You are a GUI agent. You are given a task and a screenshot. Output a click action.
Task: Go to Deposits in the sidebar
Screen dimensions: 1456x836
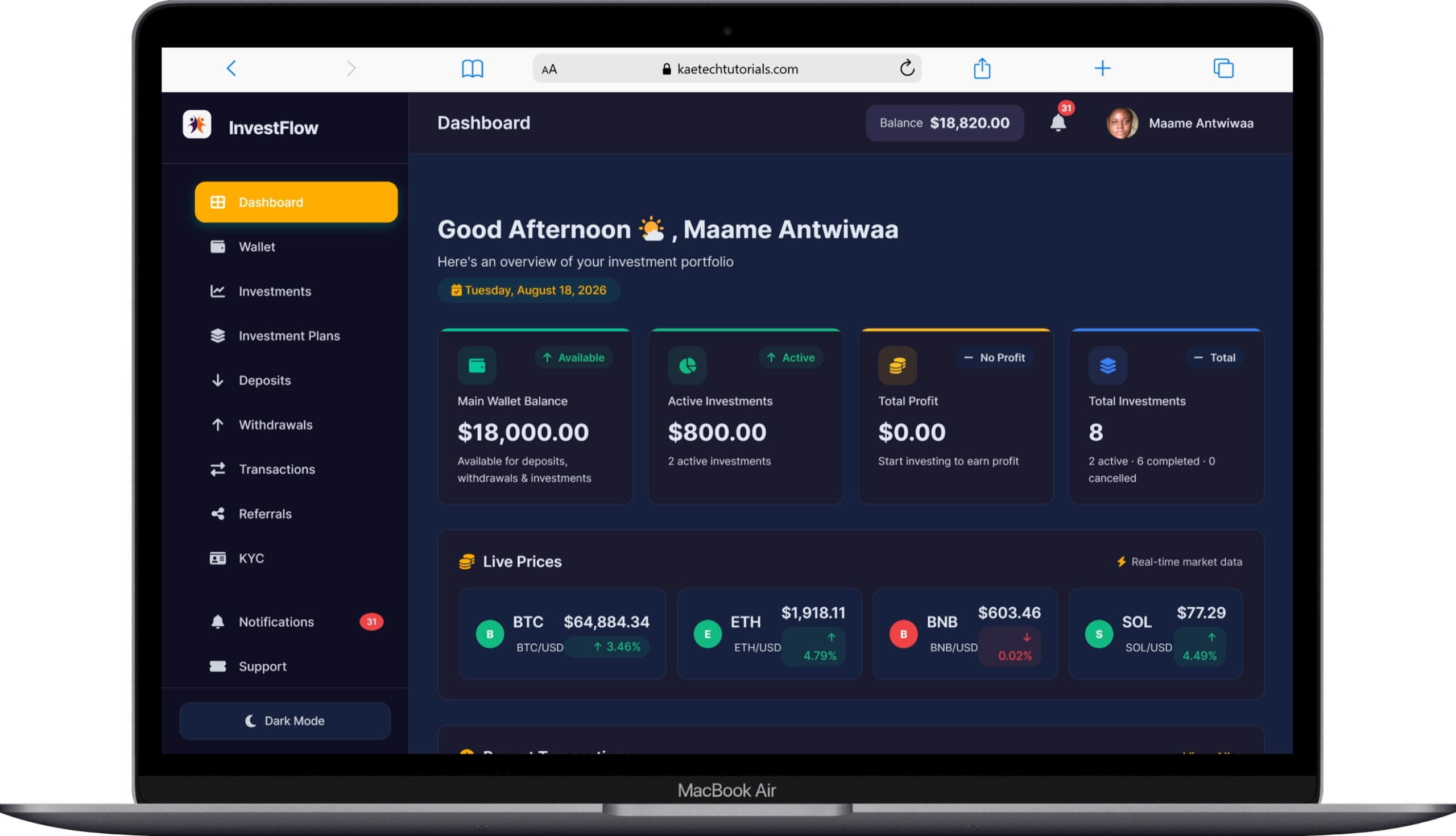296,380
